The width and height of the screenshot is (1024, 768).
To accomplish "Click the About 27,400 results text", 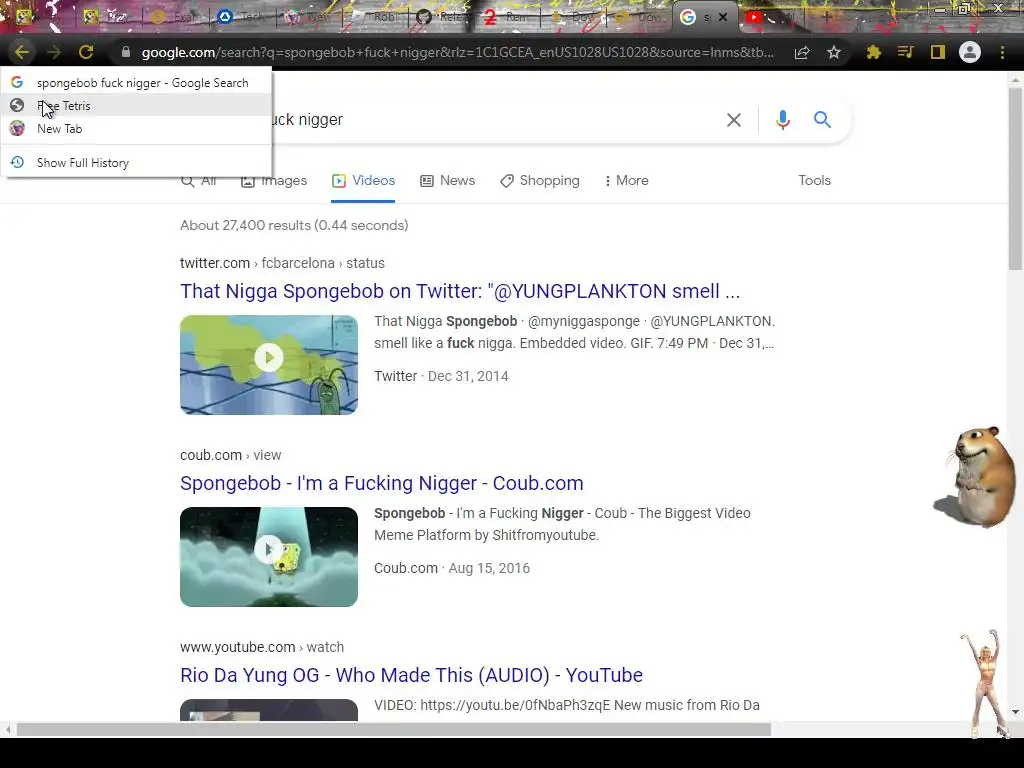I will (294, 225).
